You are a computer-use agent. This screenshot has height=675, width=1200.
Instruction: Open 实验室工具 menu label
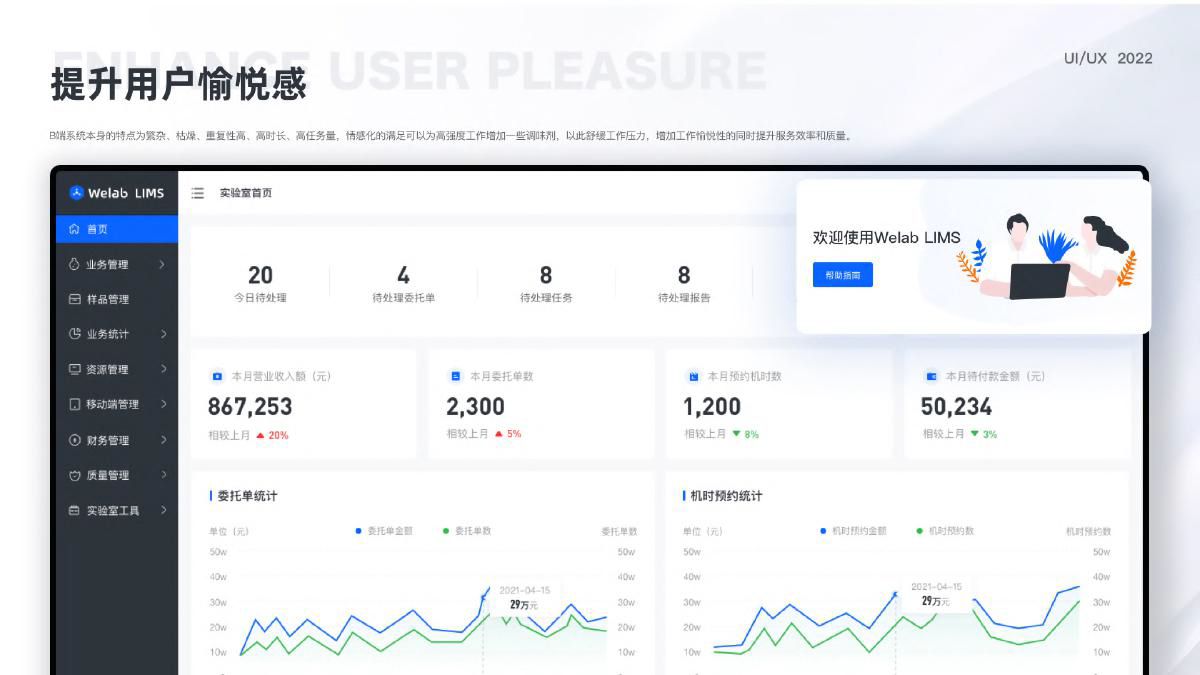(113, 510)
